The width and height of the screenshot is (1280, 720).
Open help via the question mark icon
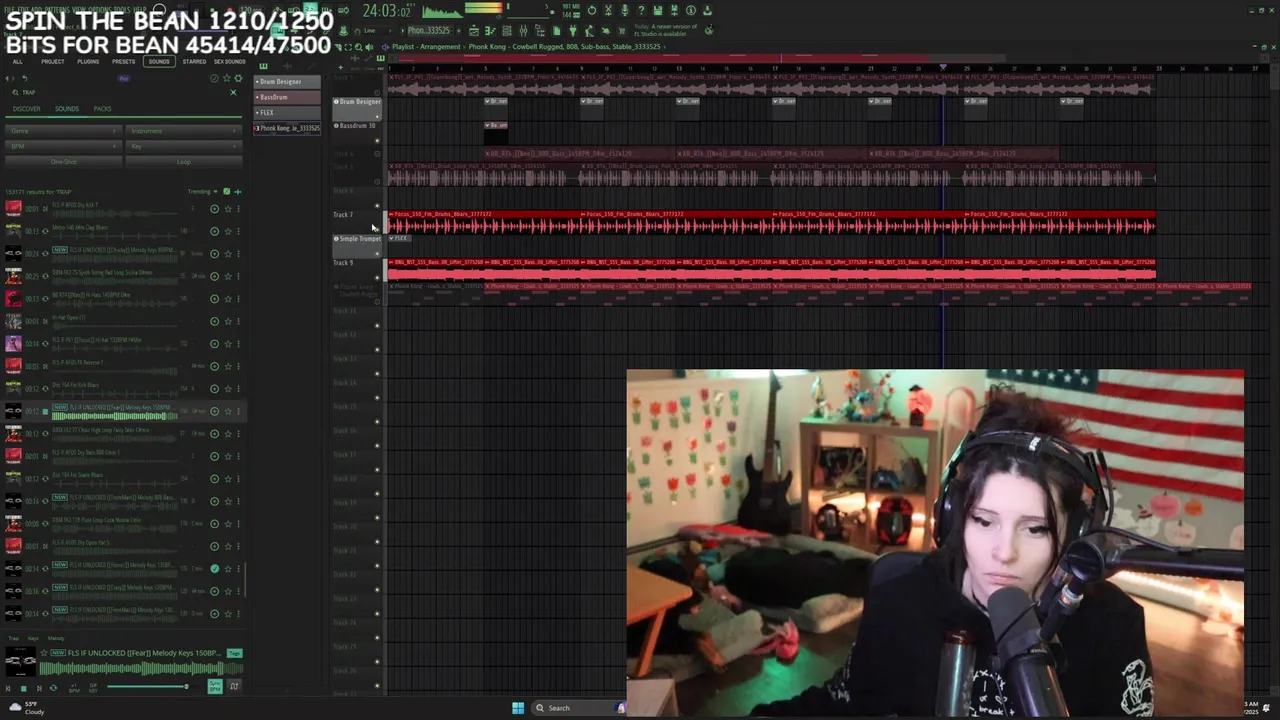click(x=641, y=10)
